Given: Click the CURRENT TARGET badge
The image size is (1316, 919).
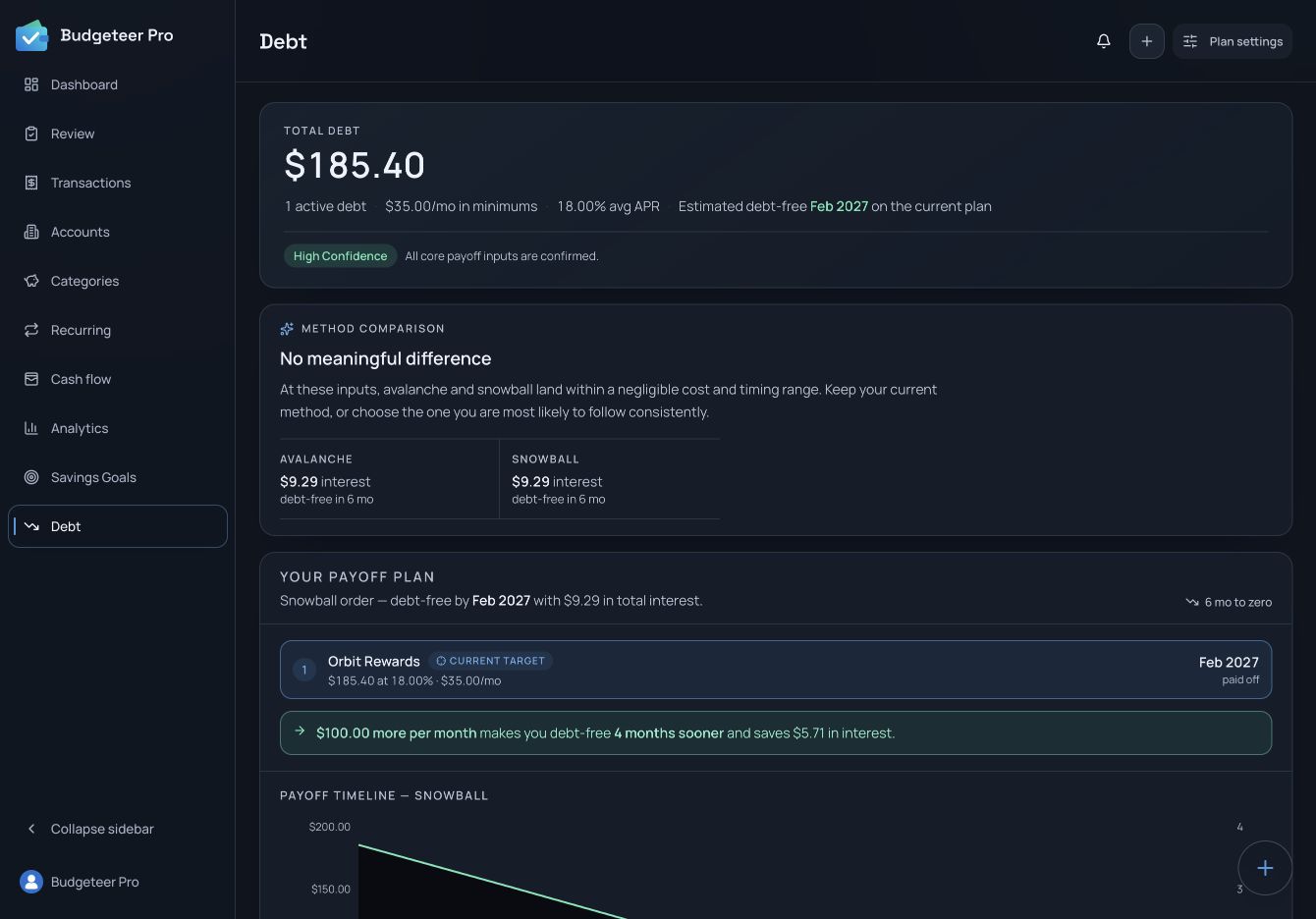Looking at the screenshot, I should 490,661.
